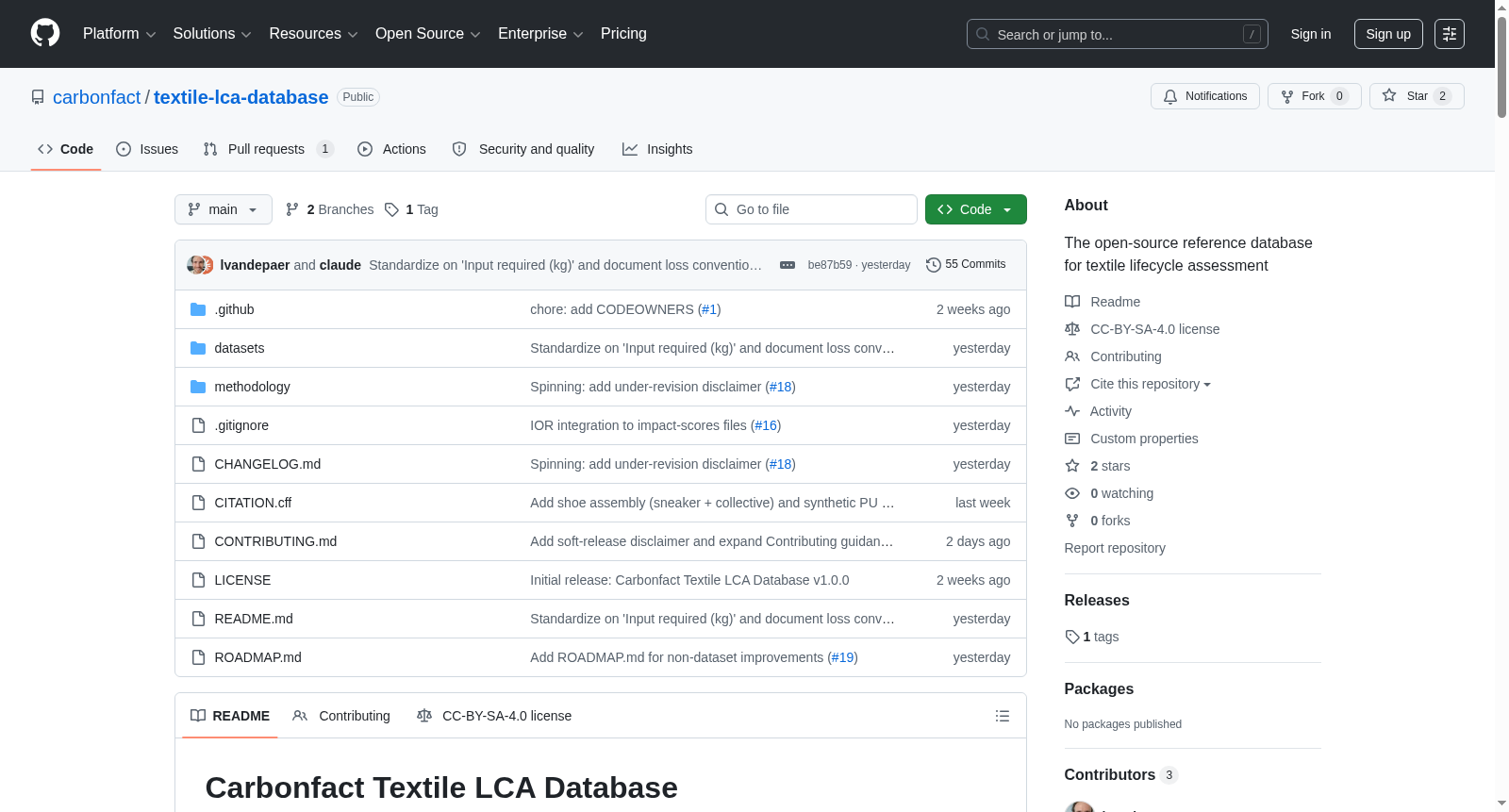Star the textile-lca-database repository
This screenshot has height=812, width=1509.
[1416, 96]
